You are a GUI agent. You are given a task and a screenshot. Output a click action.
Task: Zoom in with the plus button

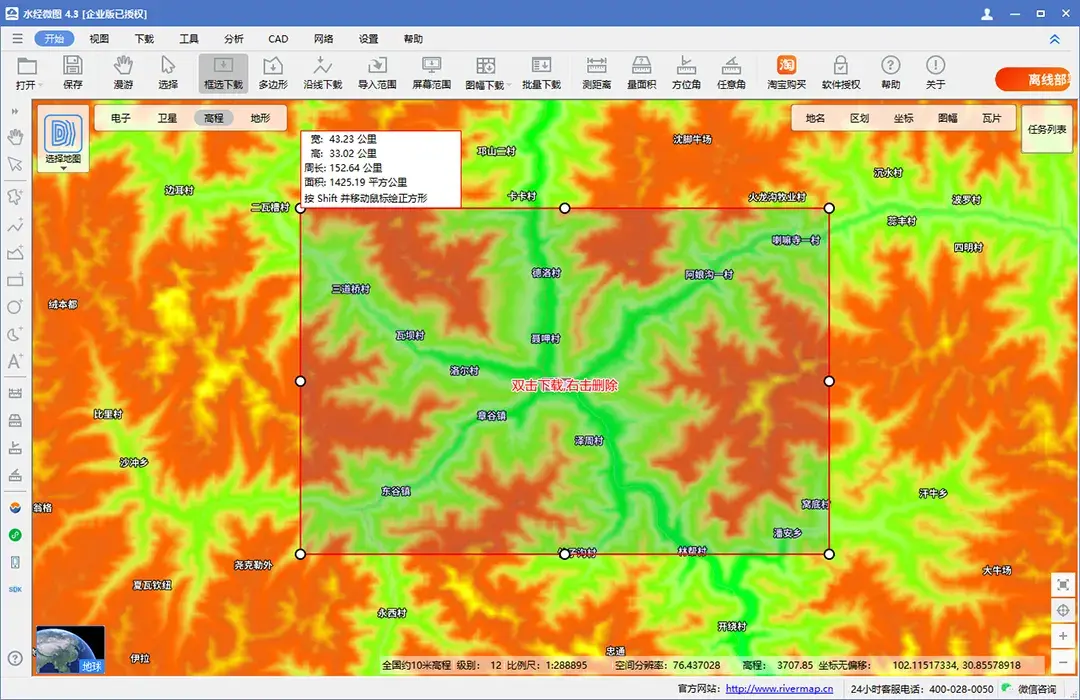(x=1063, y=636)
